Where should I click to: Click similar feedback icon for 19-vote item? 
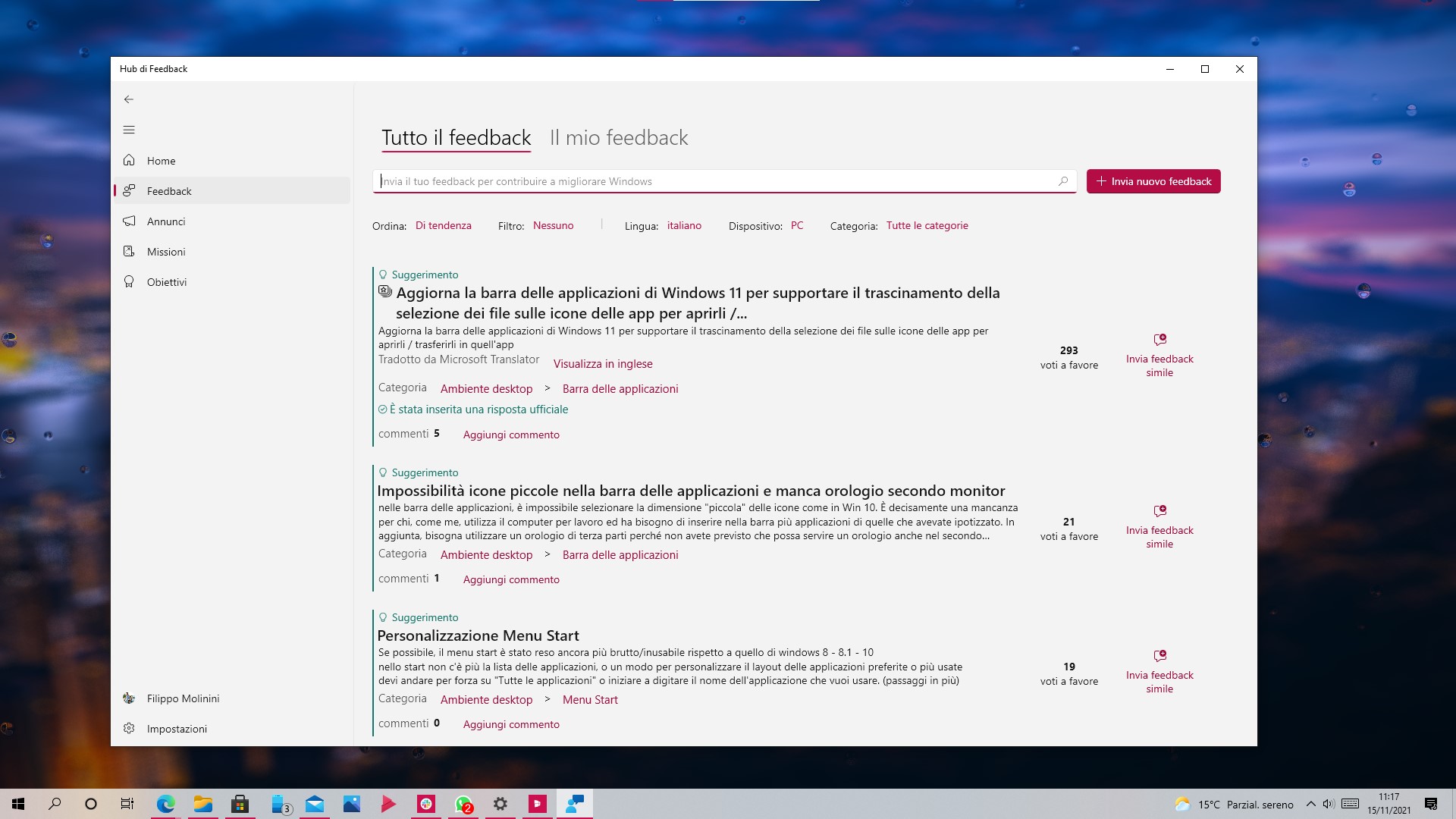pyautogui.click(x=1159, y=656)
